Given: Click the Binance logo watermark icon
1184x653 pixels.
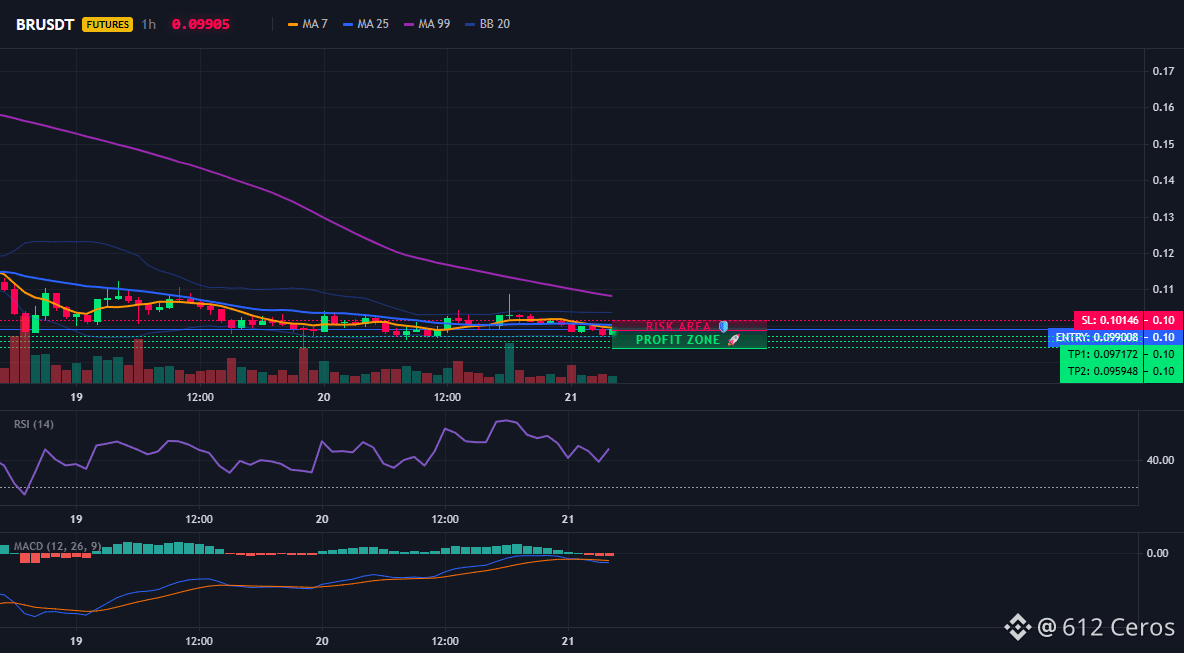Looking at the screenshot, I should pos(1016,627).
